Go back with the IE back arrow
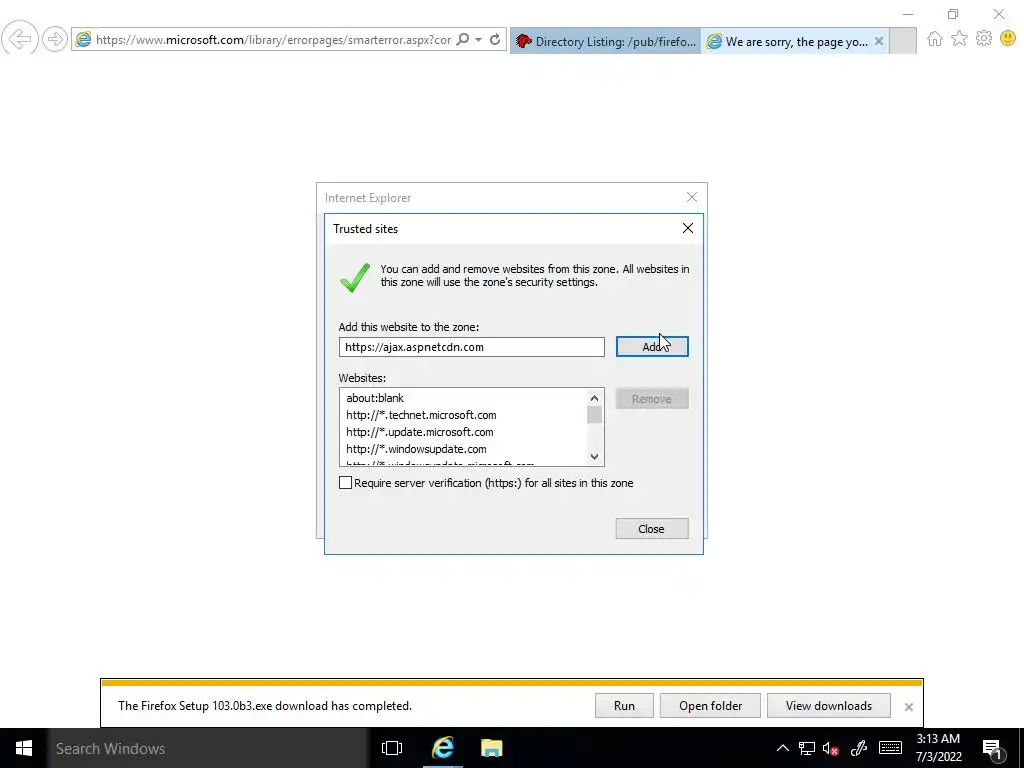 tap(20, 39)
